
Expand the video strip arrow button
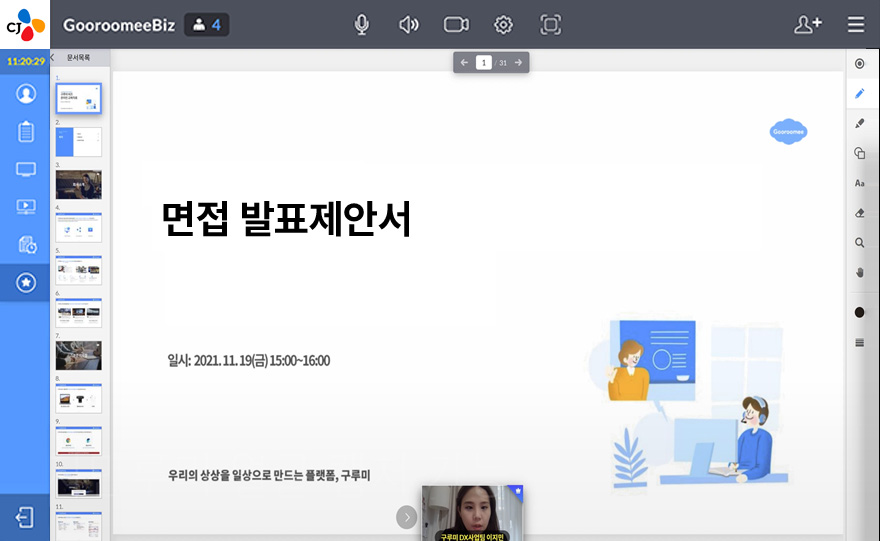tap(407, 517)
